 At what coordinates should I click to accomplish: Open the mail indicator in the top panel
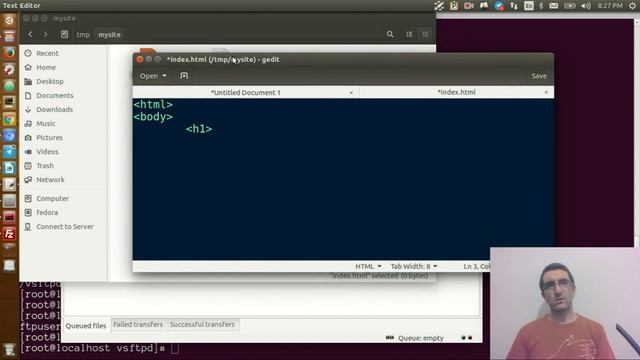tap(553, 6)
